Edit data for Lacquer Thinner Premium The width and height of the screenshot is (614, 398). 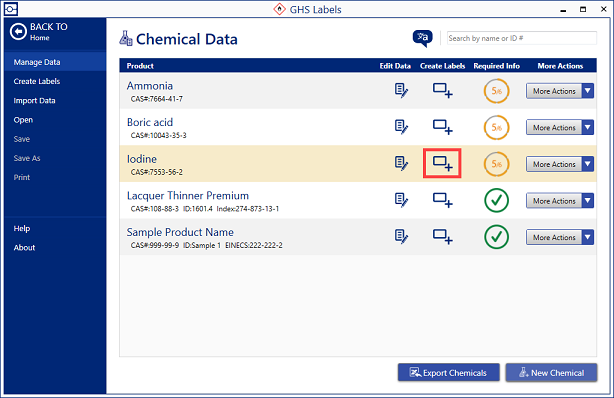(401, 200)
